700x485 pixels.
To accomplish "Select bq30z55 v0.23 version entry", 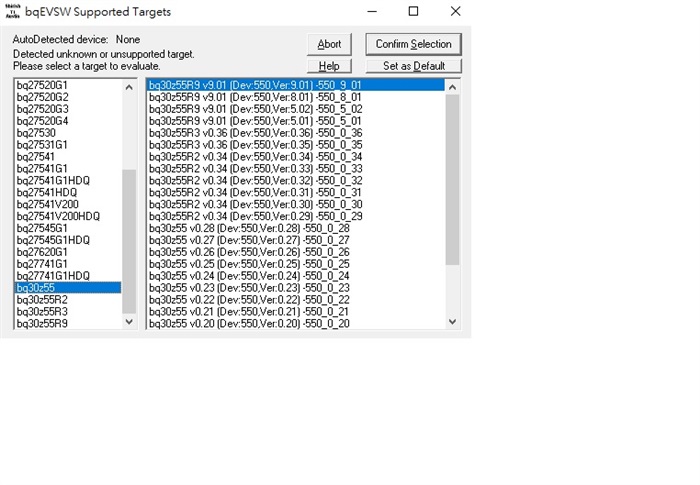I will (x=296, y=288).
